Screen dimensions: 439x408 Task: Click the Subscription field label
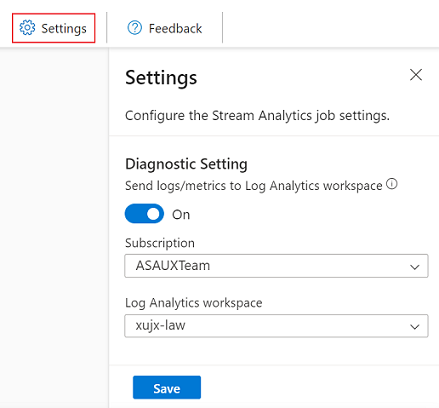pyautogui.click(x=160, y=243)
